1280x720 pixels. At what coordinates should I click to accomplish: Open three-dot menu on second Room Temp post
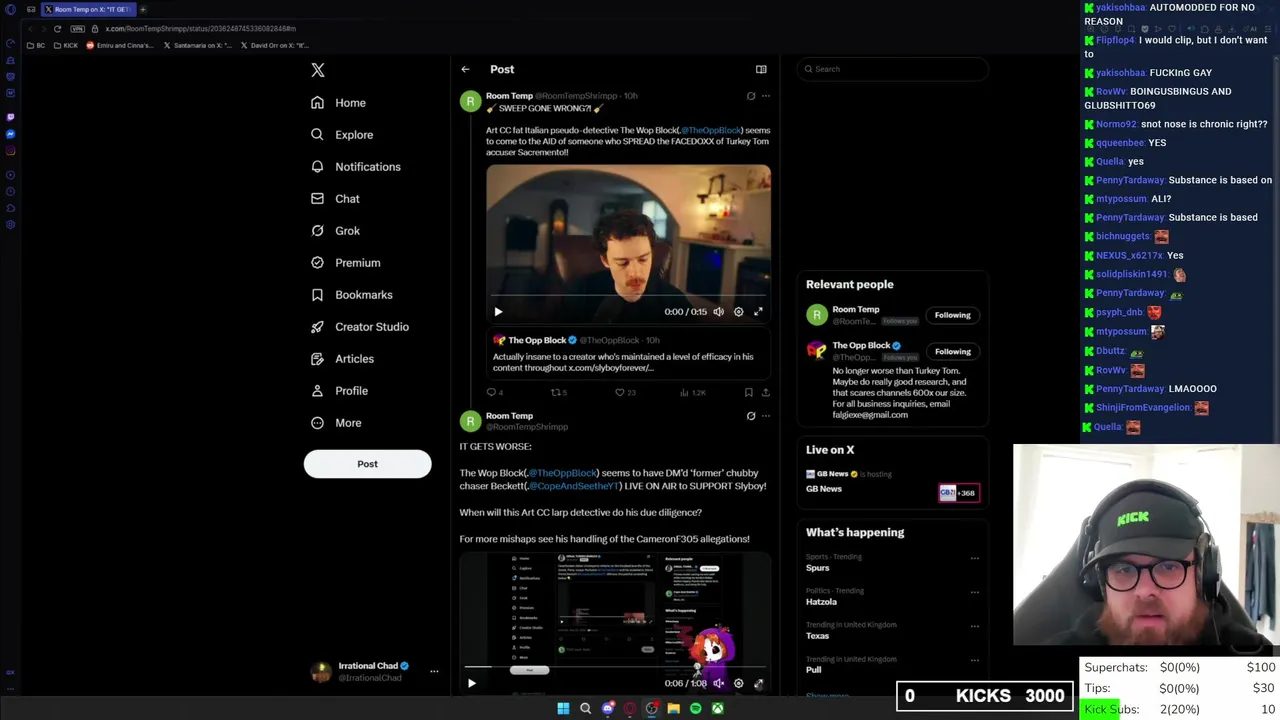[x=766, y=416]
